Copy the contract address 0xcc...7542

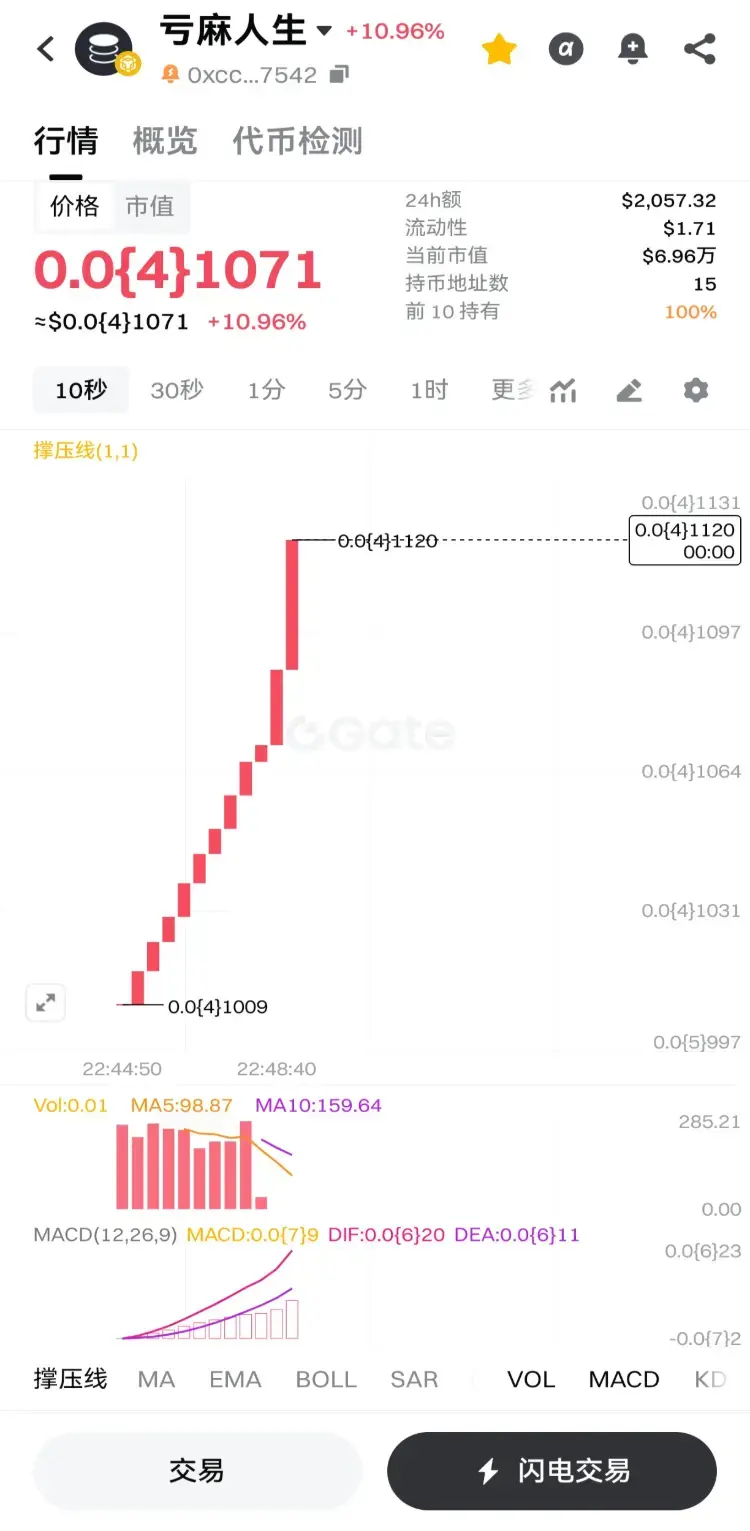point(339,75)
